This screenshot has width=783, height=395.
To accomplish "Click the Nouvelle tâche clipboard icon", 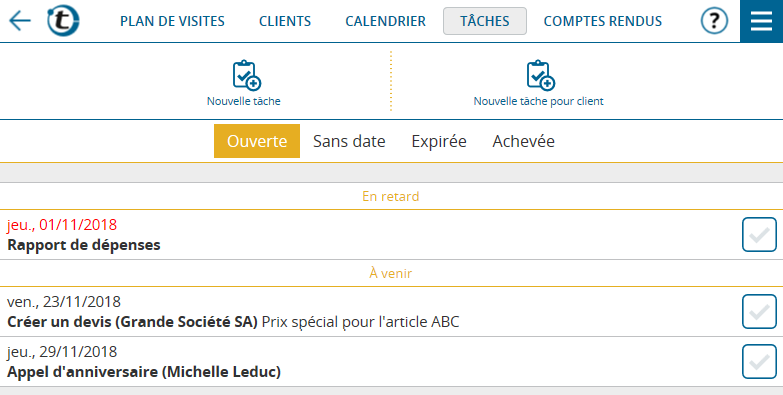I will [247, 75].
